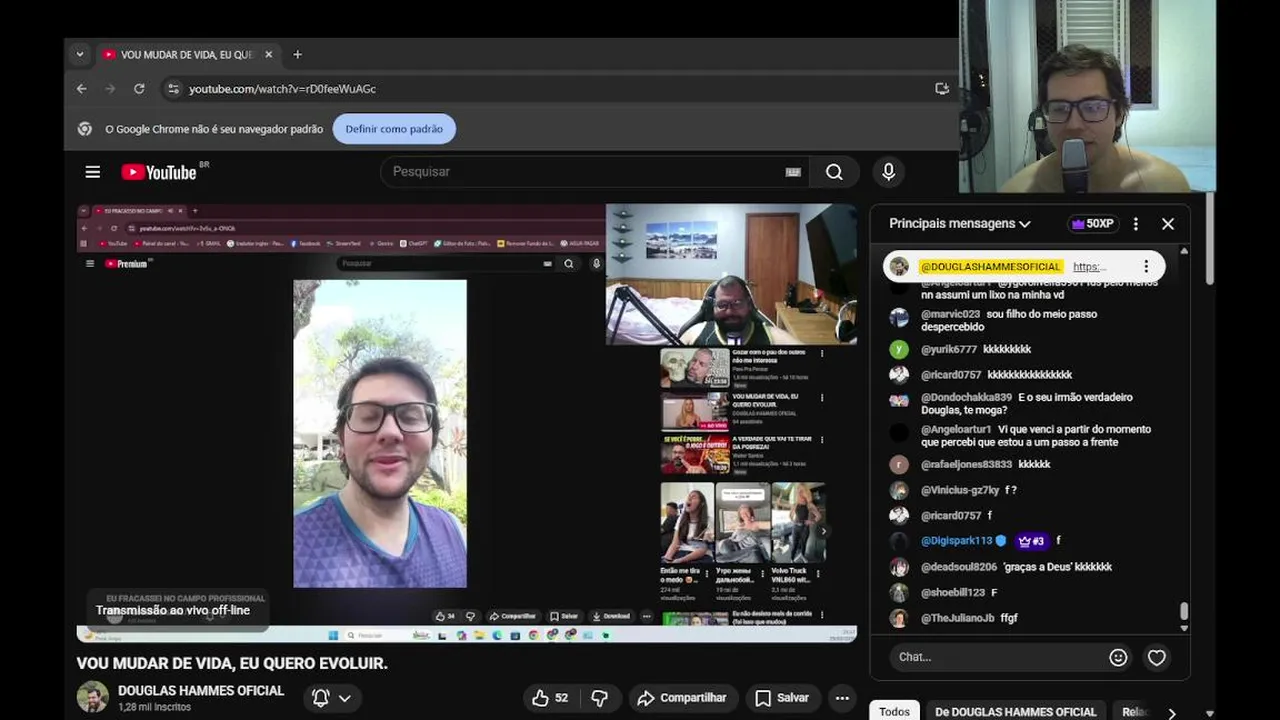This screenshot has width=1280, height=720.
Task: Open the YouTube hamburger guide menu
Action: (x=92, y=172)
